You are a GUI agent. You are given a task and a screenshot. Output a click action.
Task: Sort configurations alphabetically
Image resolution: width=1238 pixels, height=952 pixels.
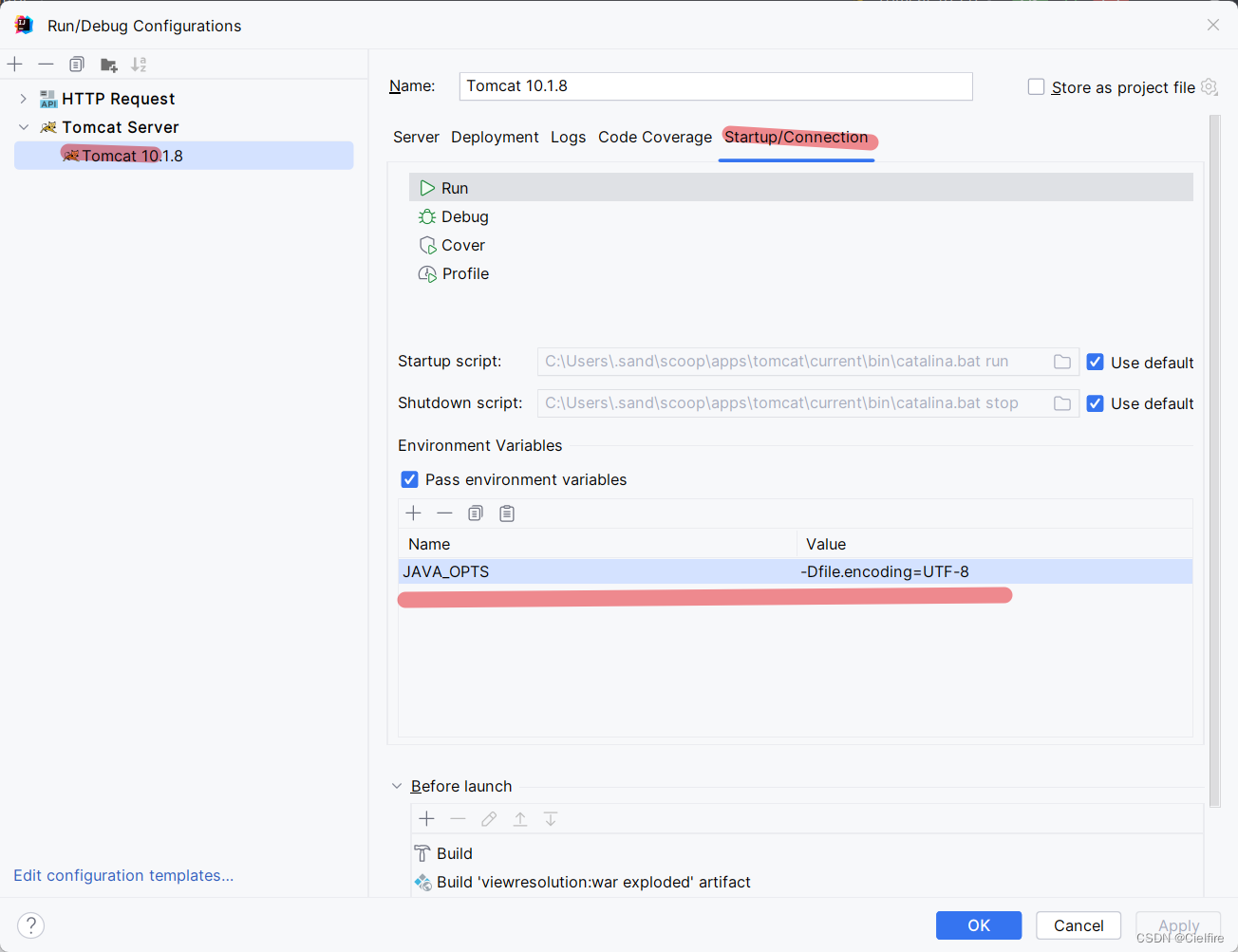(139, 65)
